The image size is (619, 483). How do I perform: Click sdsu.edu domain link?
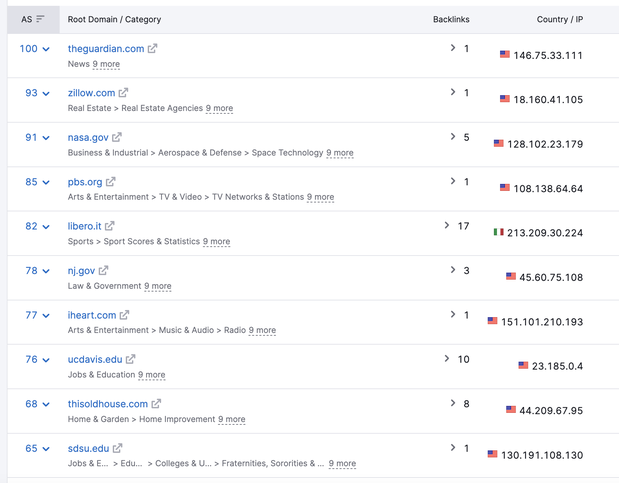(x=88, y=448)
